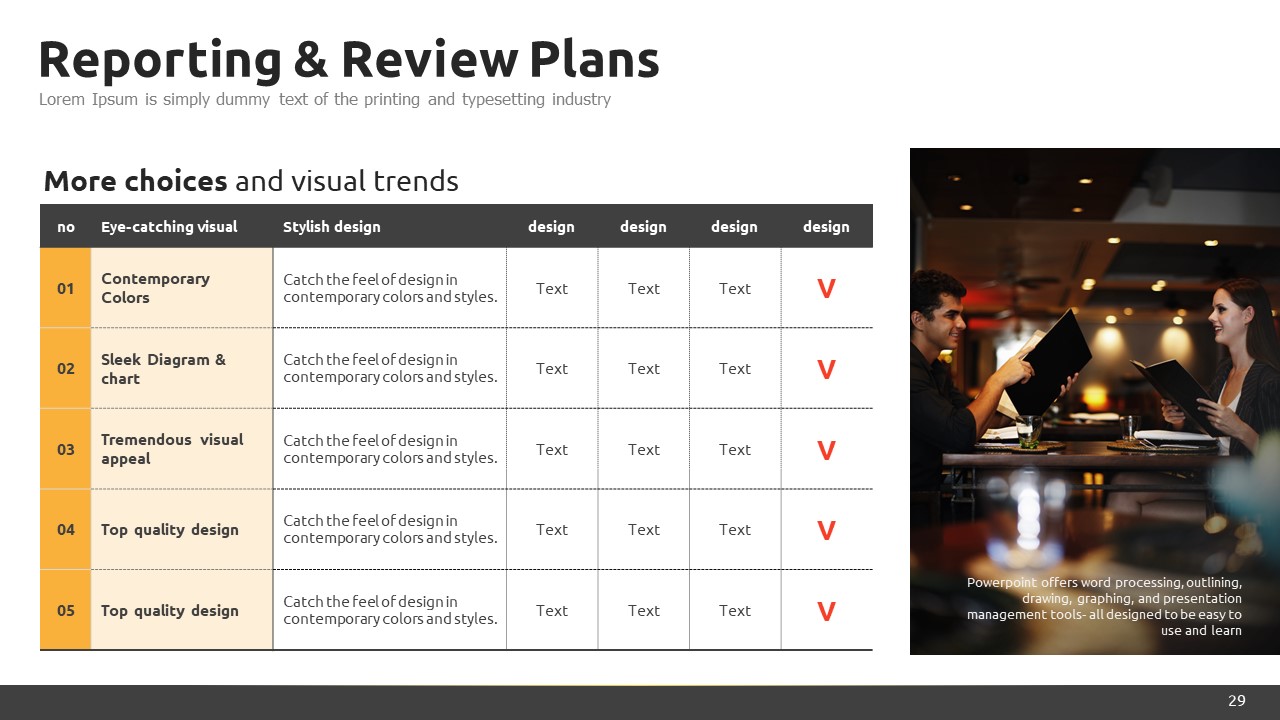The image size is (1280, 720).
Task: Click the slide number 29
Action: click(1237, 701)
